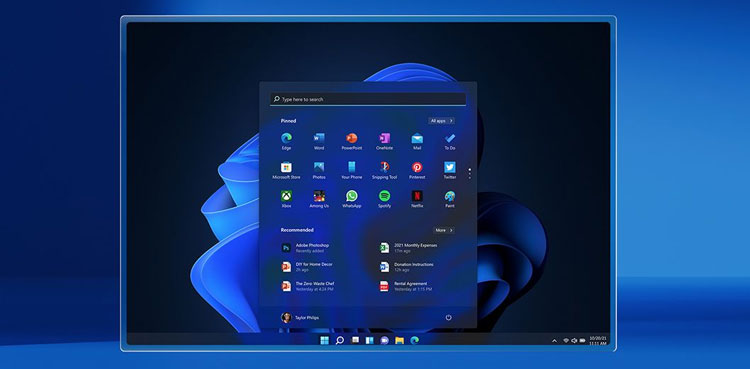Click the Start button on the taskbar

(x=324, y=340)
